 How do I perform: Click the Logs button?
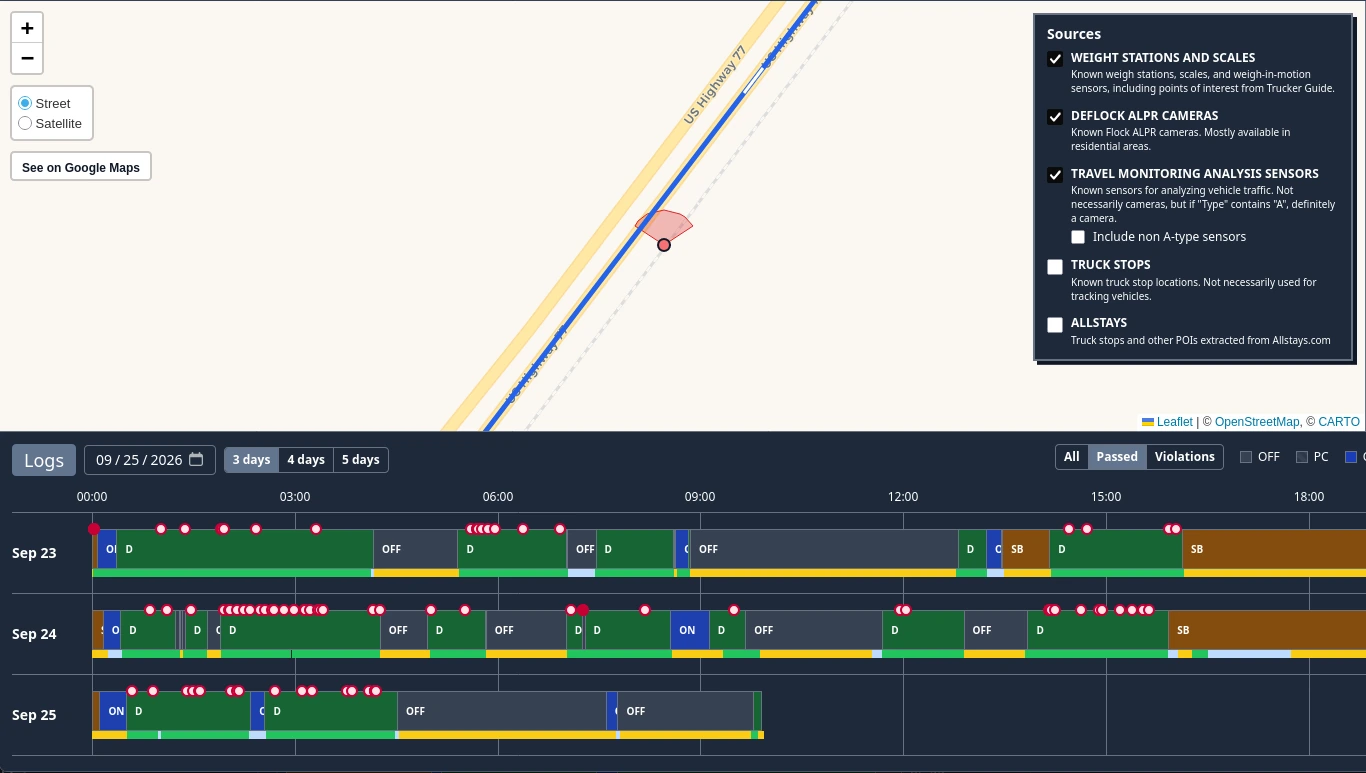[44, 460]
